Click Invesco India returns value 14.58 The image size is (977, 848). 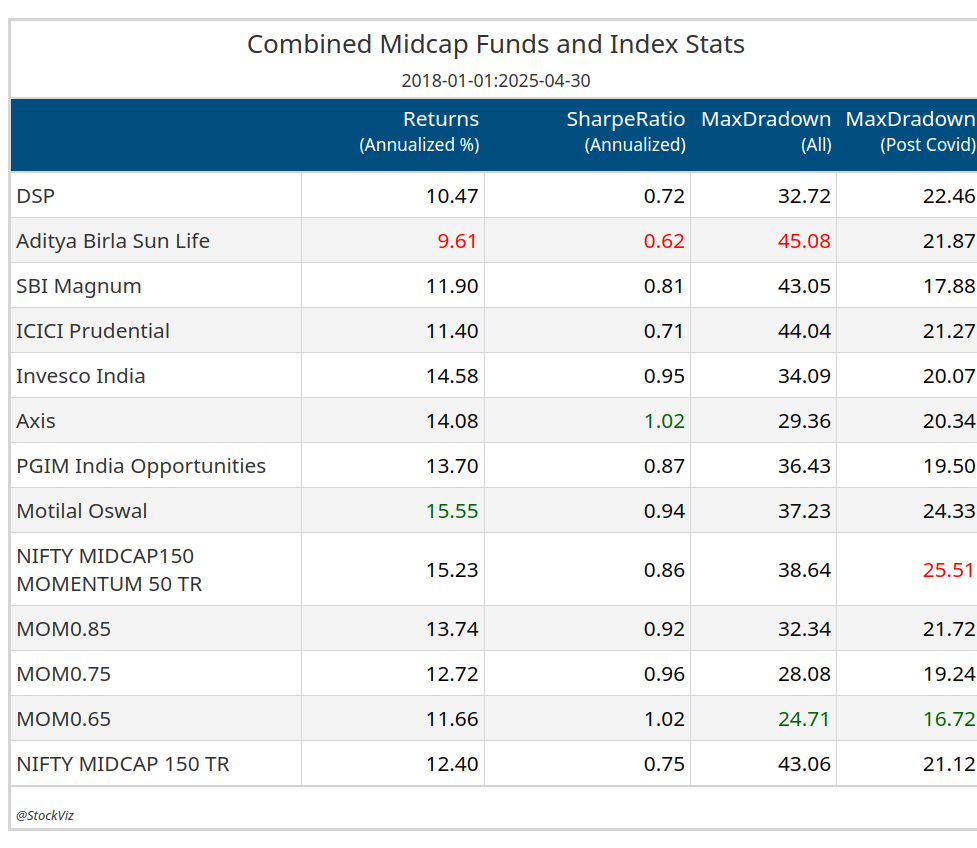tap(452, 376)
